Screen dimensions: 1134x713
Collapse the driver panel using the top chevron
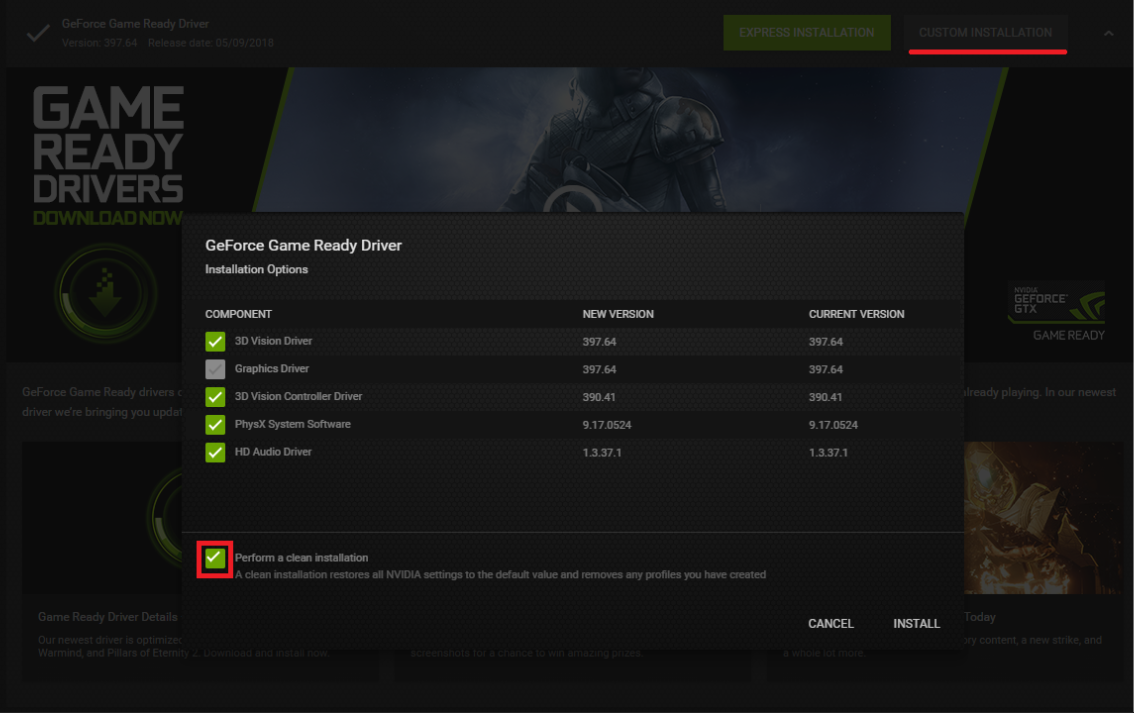[x=1108, y=33]
